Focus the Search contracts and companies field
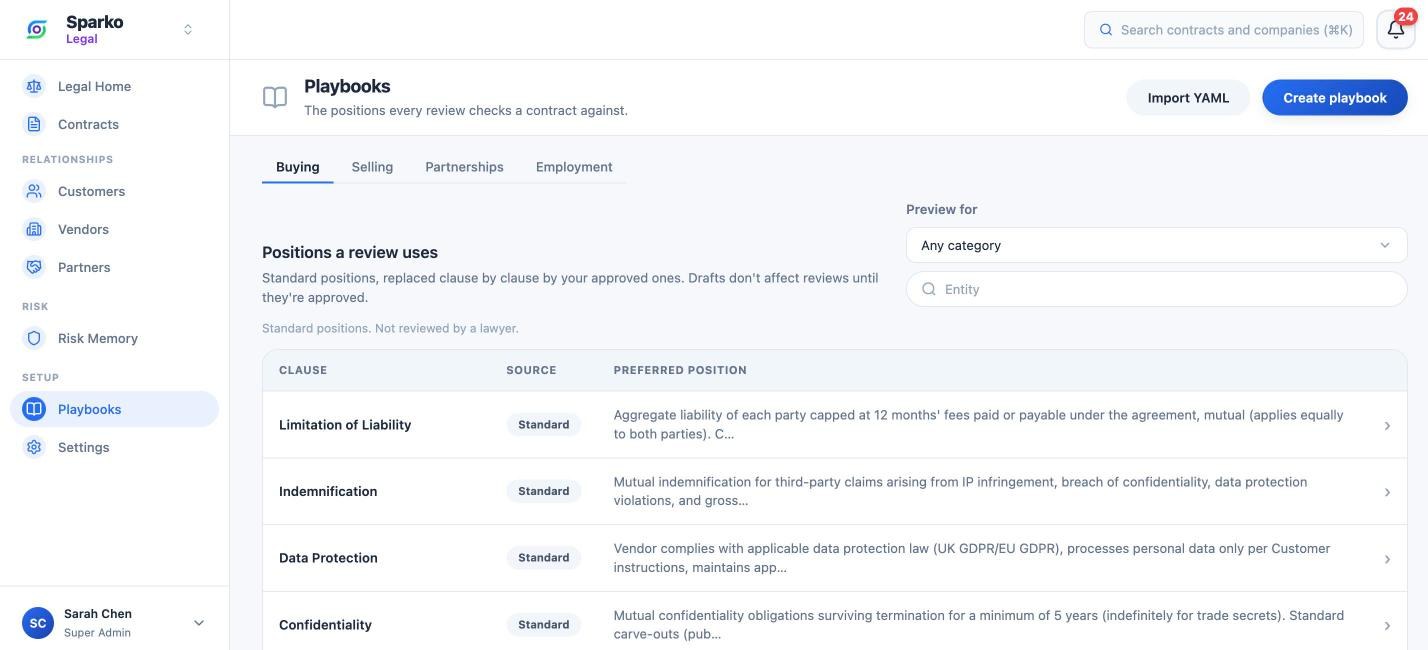The image size is (1428, 650). click(1224, 30)
